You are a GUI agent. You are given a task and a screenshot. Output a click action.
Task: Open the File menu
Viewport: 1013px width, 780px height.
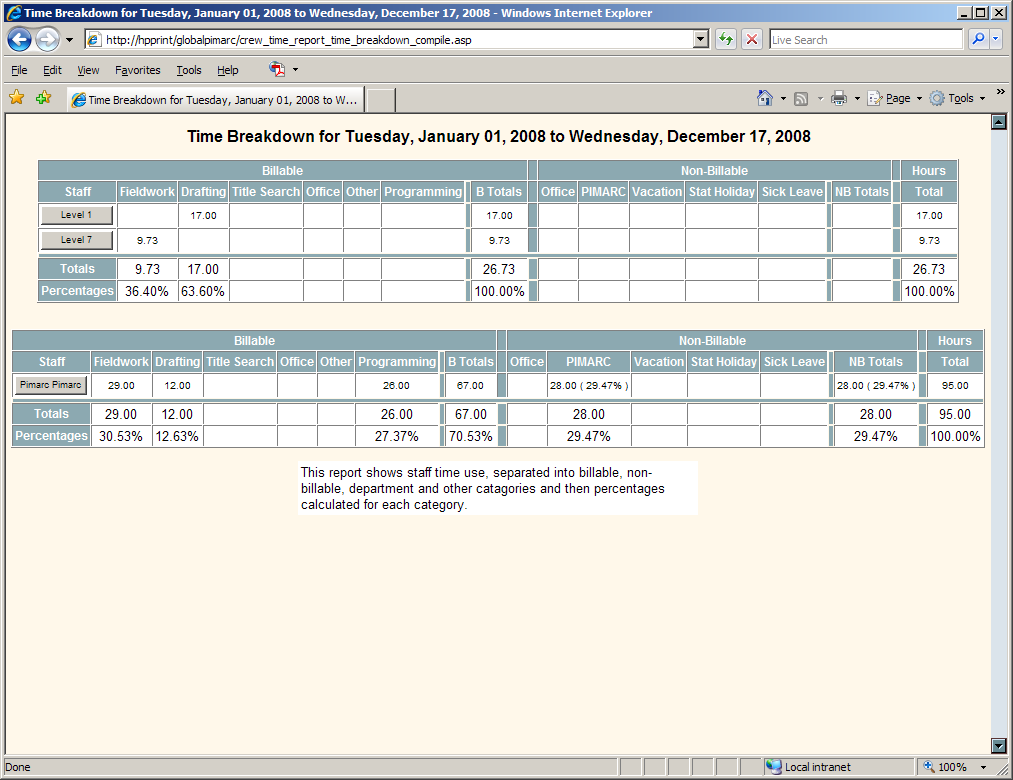click(x=19, y=70)
